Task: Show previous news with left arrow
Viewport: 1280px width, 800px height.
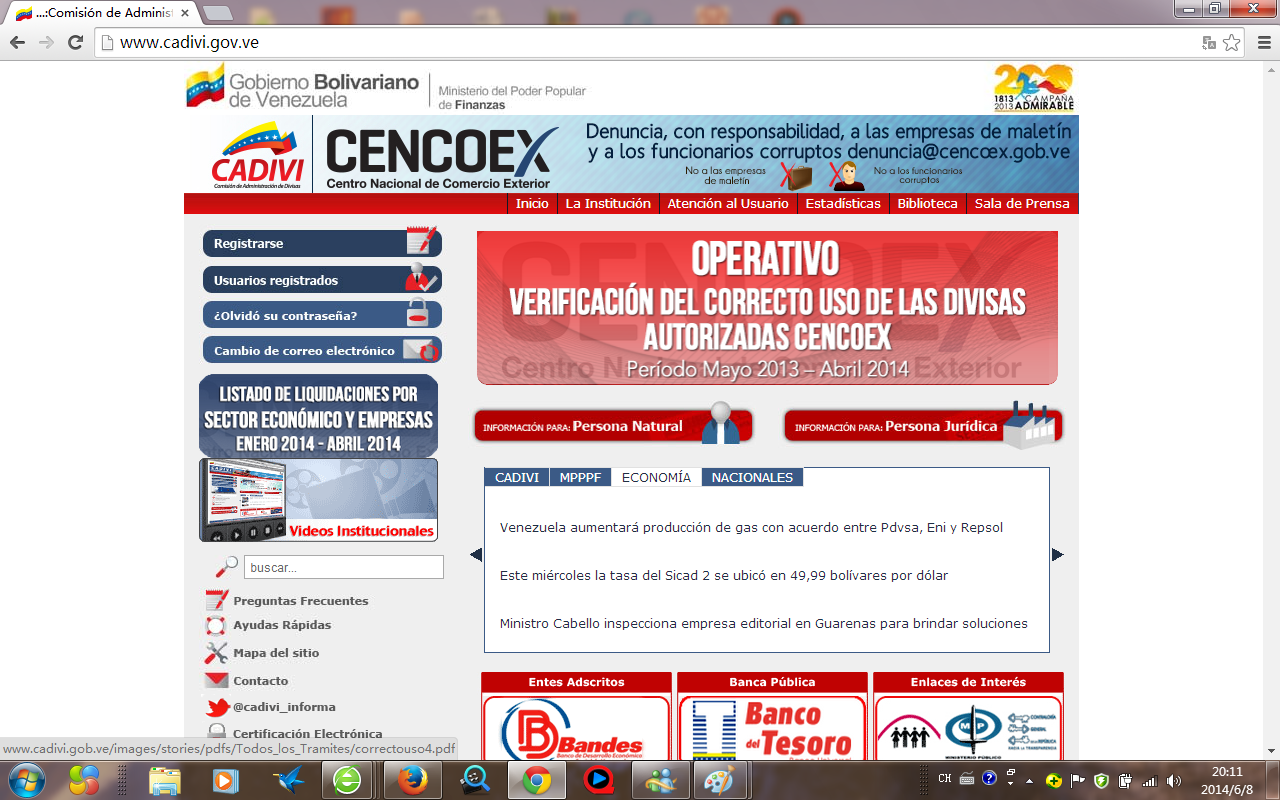Action: point(476,554)
